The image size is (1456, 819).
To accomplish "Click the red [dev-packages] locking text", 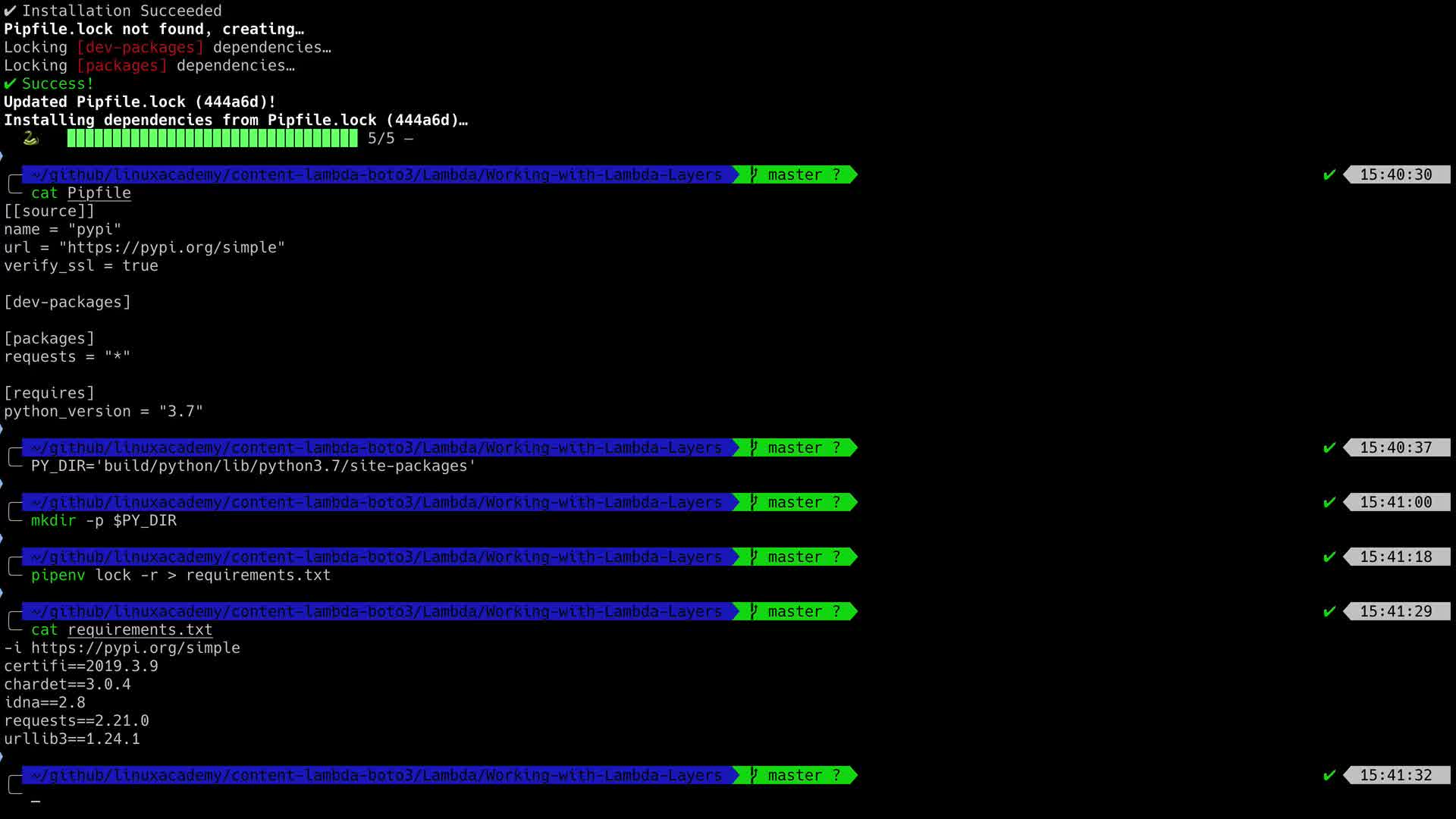I will click(x=140, y=48).
